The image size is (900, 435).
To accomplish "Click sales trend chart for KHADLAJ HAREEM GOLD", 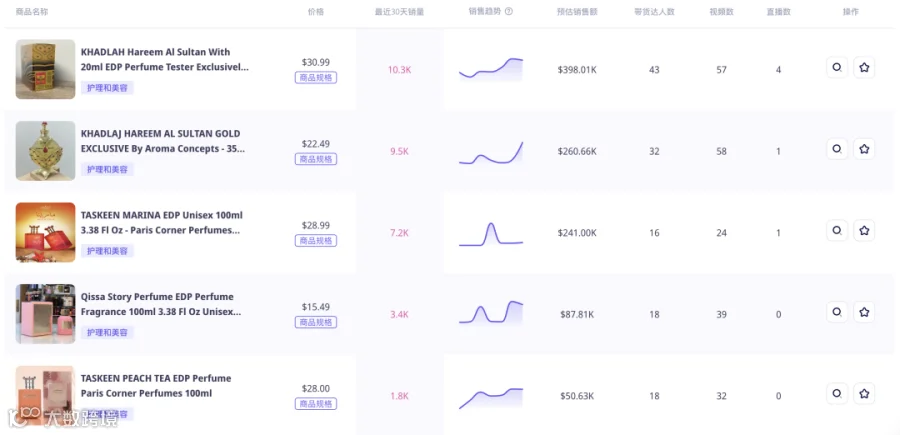I will coord(490,152).
